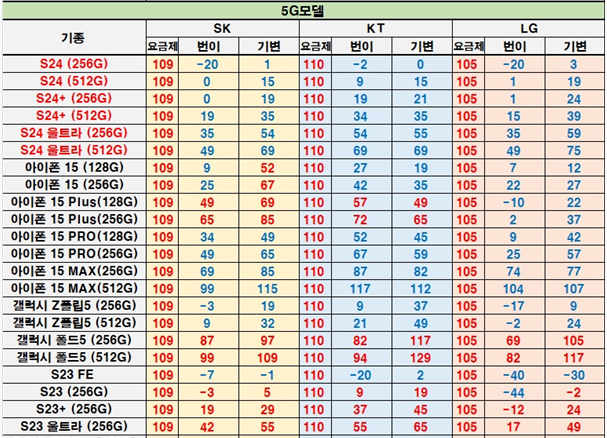Click SK 기변 value '52' in 아이폰 15 (128G) row
The height and width of the screenshot is (438, 607).
[x=267, y=168]
